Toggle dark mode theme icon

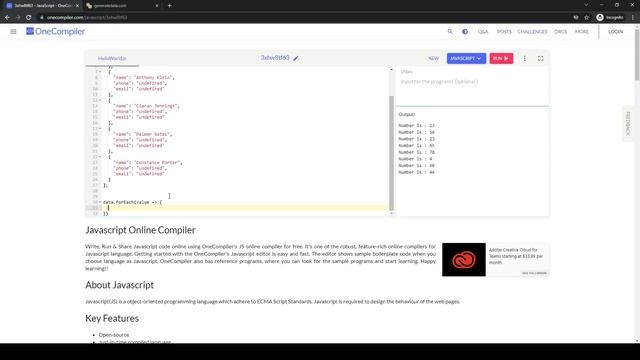tap(465, 31)
